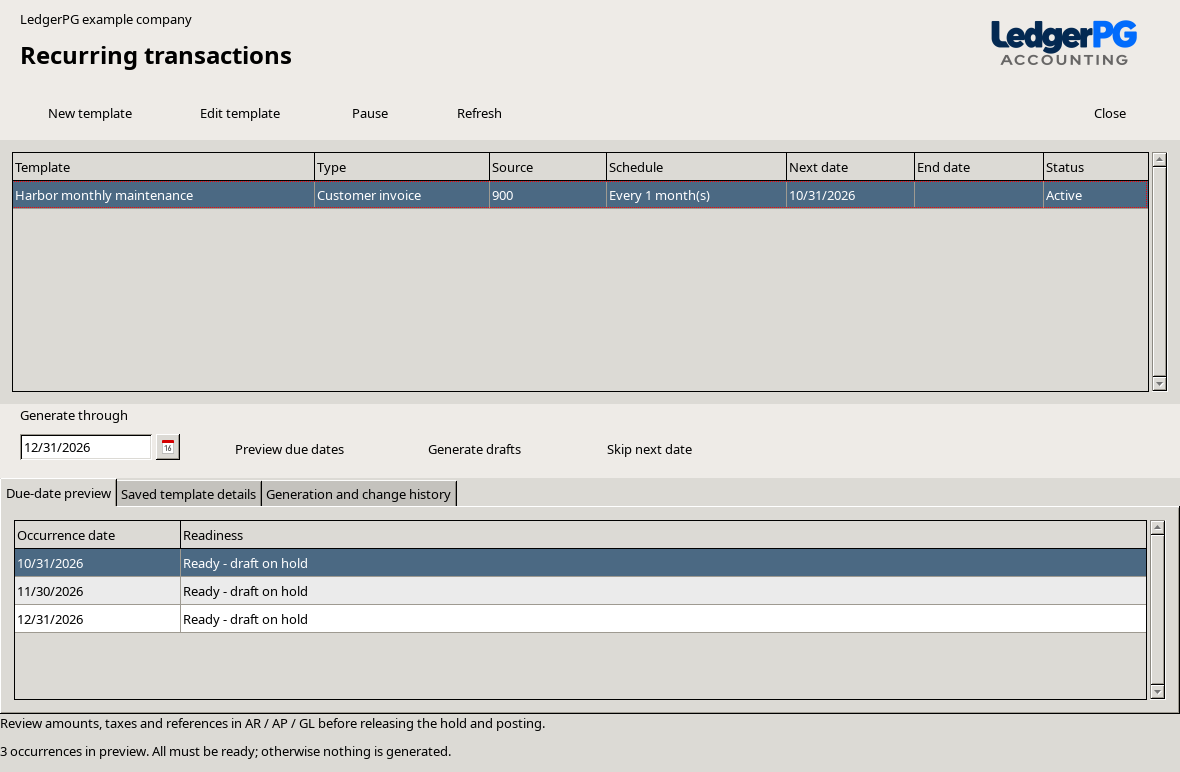The image size is (1180, 772).
Task: Refresh the recurring transactions list
Action: [x=479, y=114]
